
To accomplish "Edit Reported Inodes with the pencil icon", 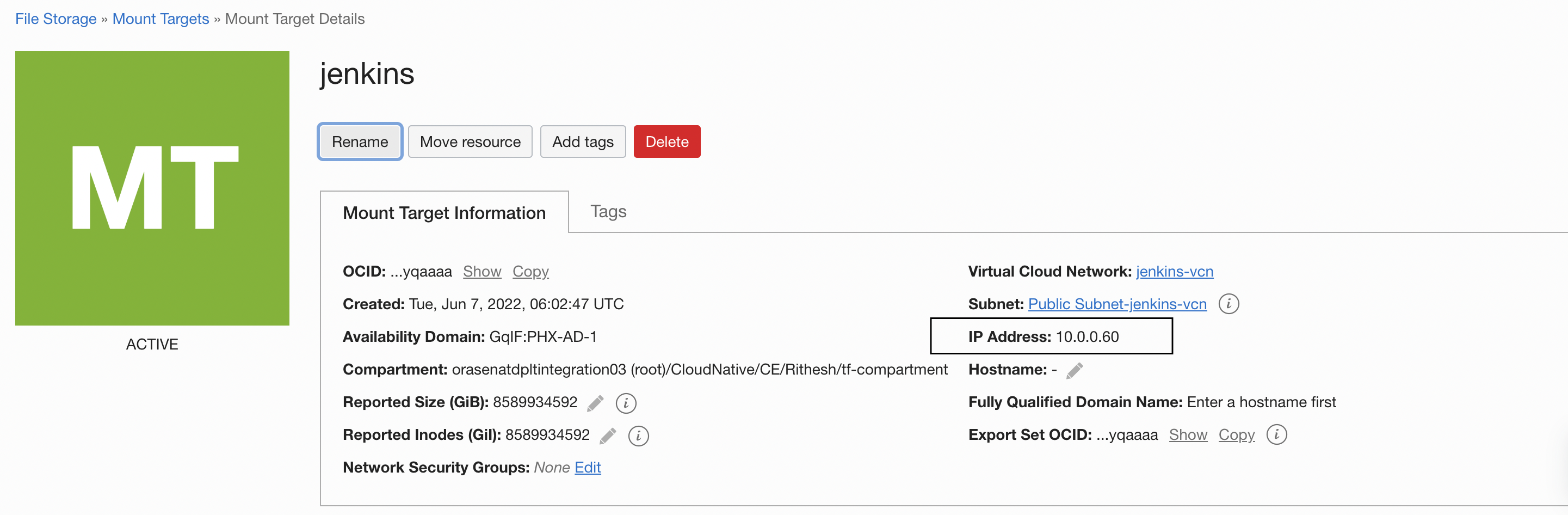I will tap(608, 436).
